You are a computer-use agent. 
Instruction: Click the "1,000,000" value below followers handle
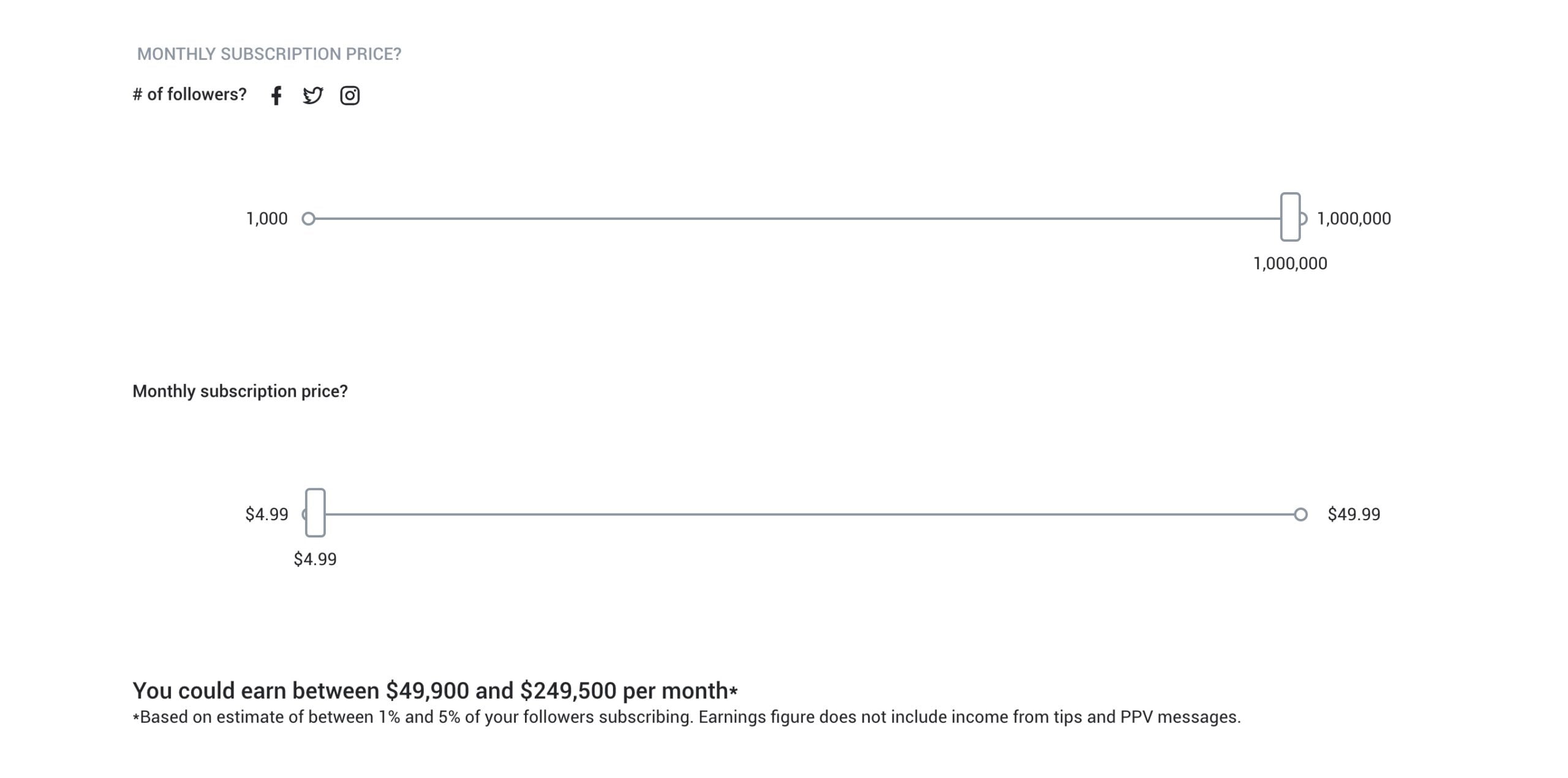pyautogui.click(x=1290, y=264)
